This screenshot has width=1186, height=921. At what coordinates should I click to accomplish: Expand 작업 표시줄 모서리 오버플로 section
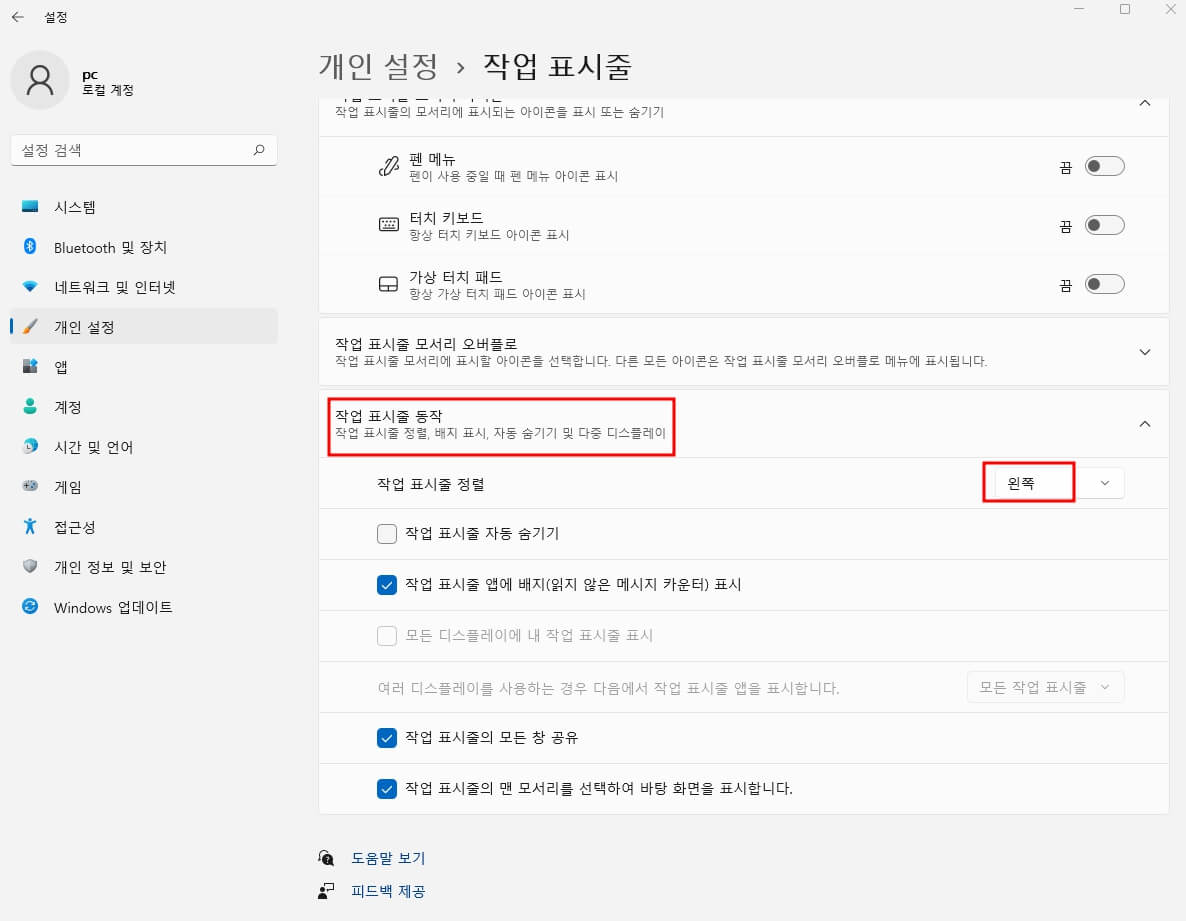[1144, 352]
